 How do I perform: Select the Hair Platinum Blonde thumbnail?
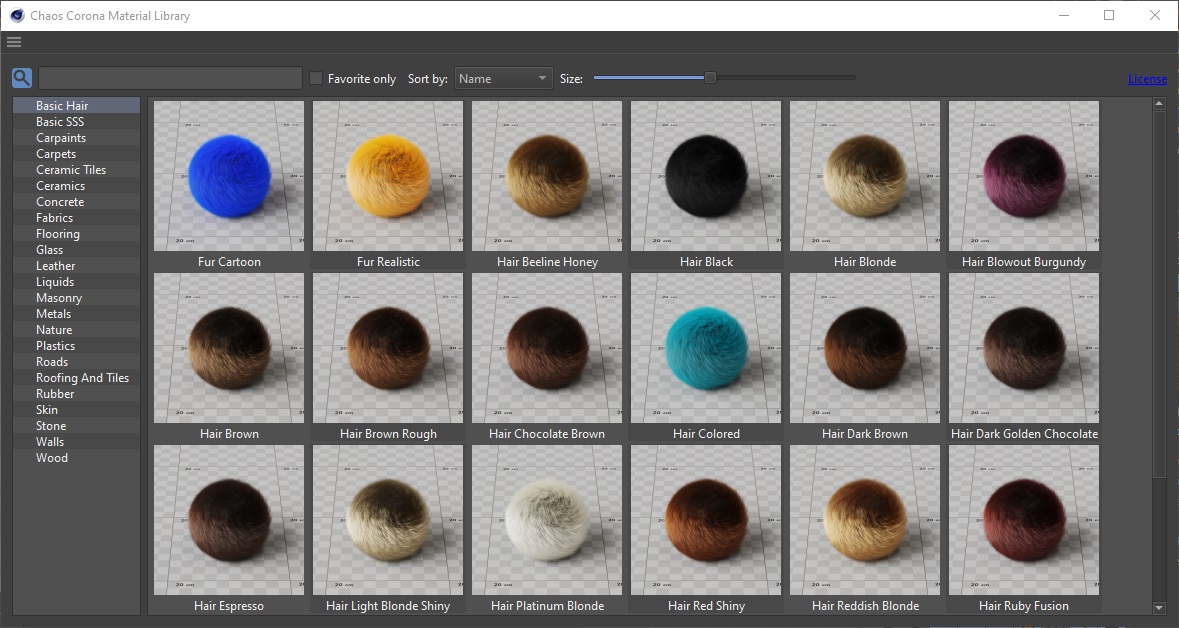point(547,520)
